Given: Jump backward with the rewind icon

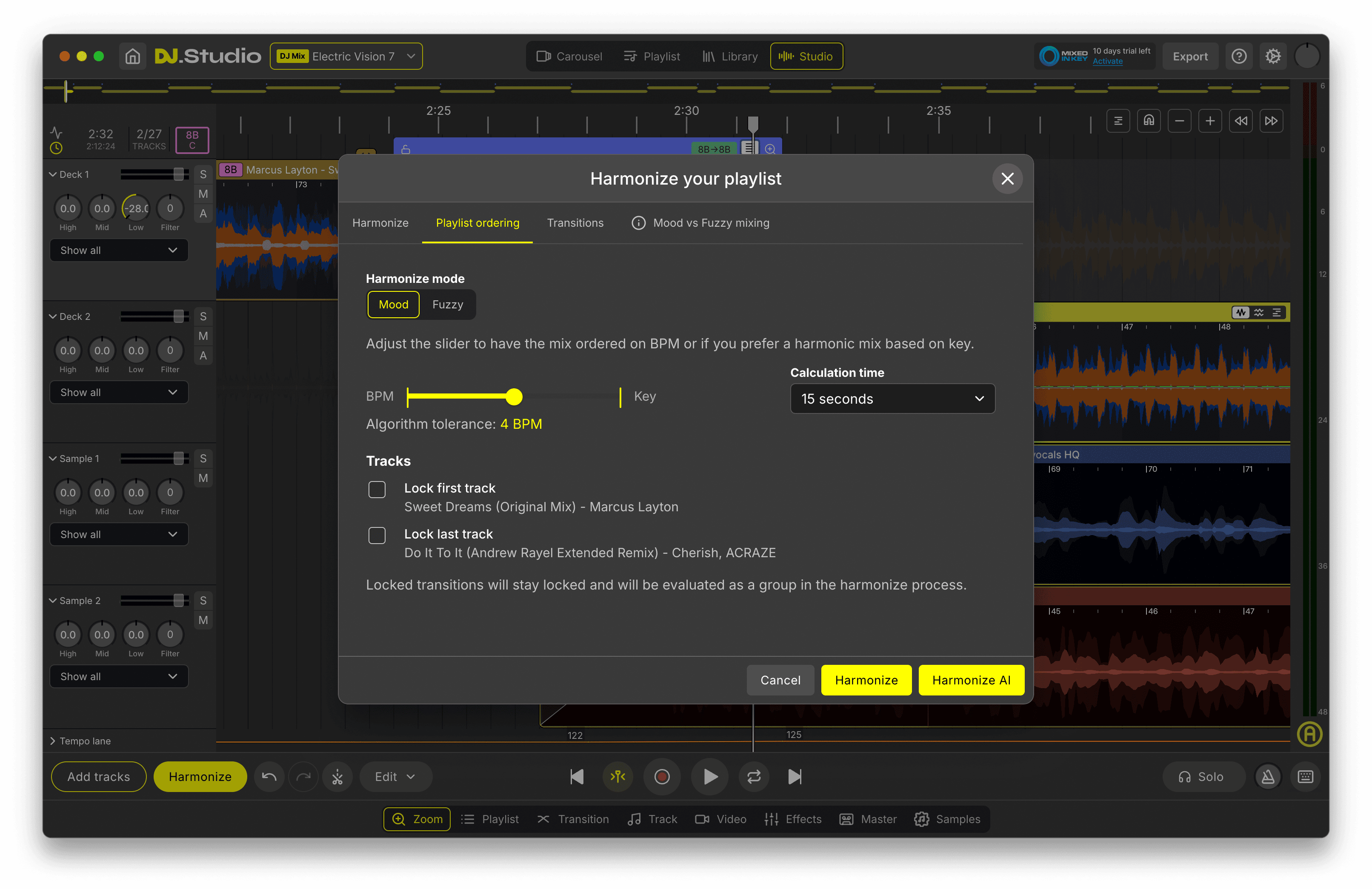Looking at the screenshot, I should [1241, 120].
